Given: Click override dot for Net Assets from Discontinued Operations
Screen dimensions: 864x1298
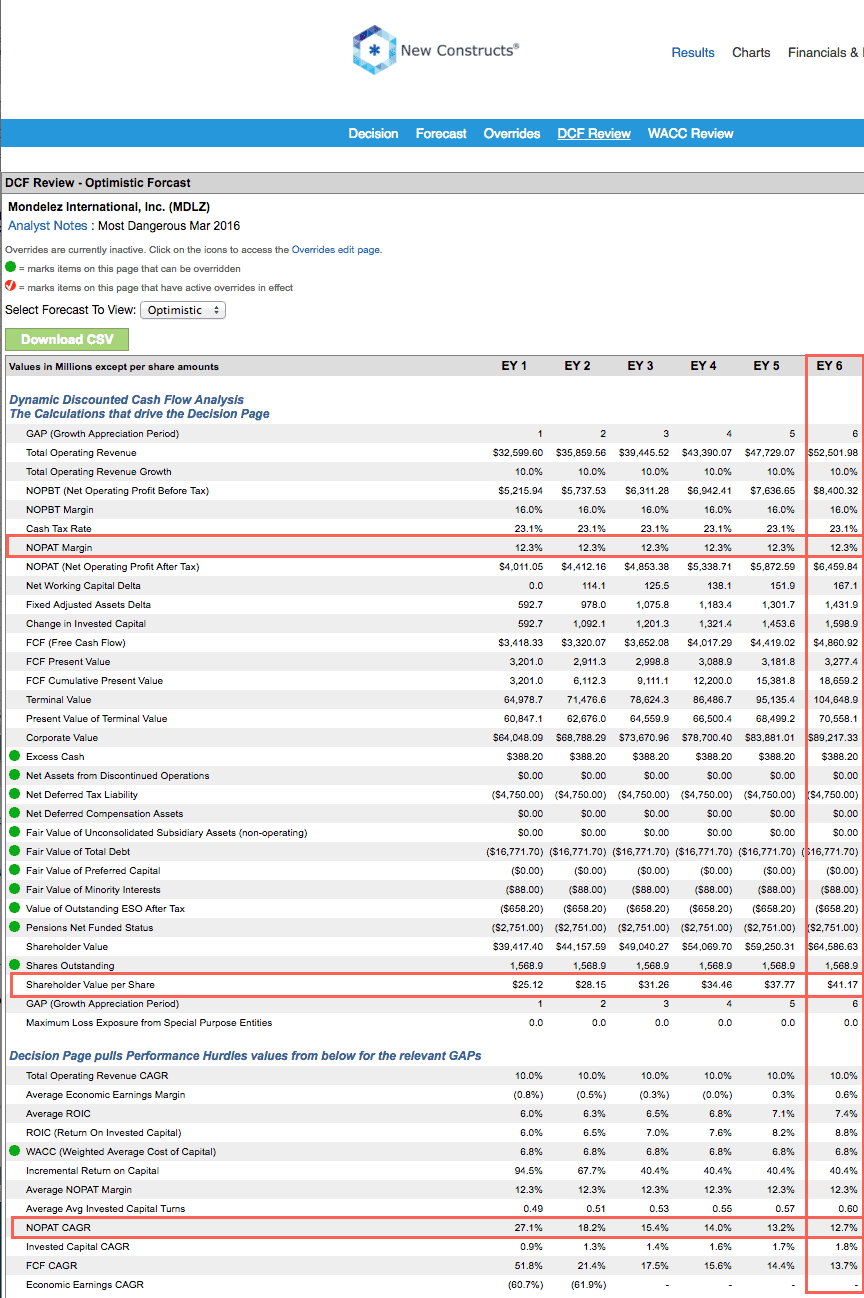Looking at the screenshot, I should [14, 775].
